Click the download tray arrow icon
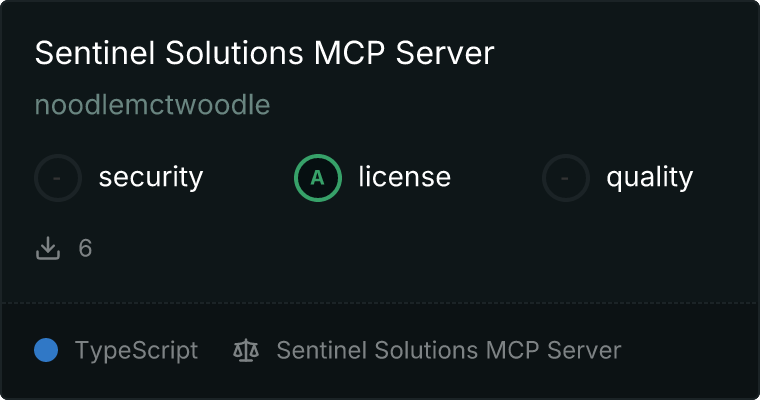 (48, 248)
